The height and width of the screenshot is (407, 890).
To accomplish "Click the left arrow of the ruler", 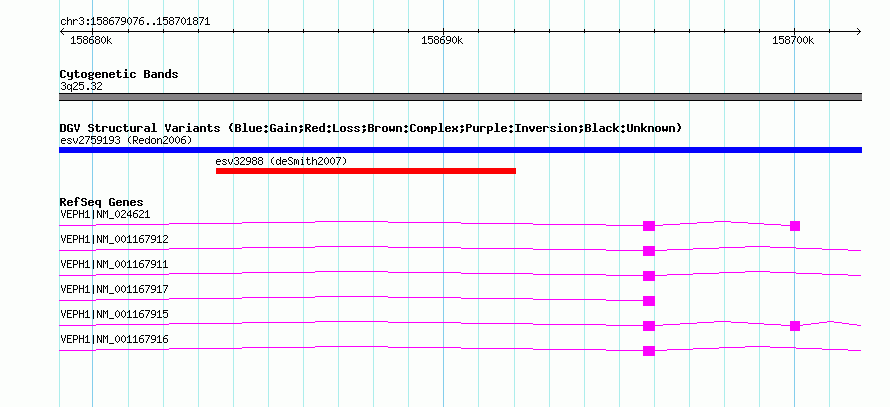I will (62, 32).
